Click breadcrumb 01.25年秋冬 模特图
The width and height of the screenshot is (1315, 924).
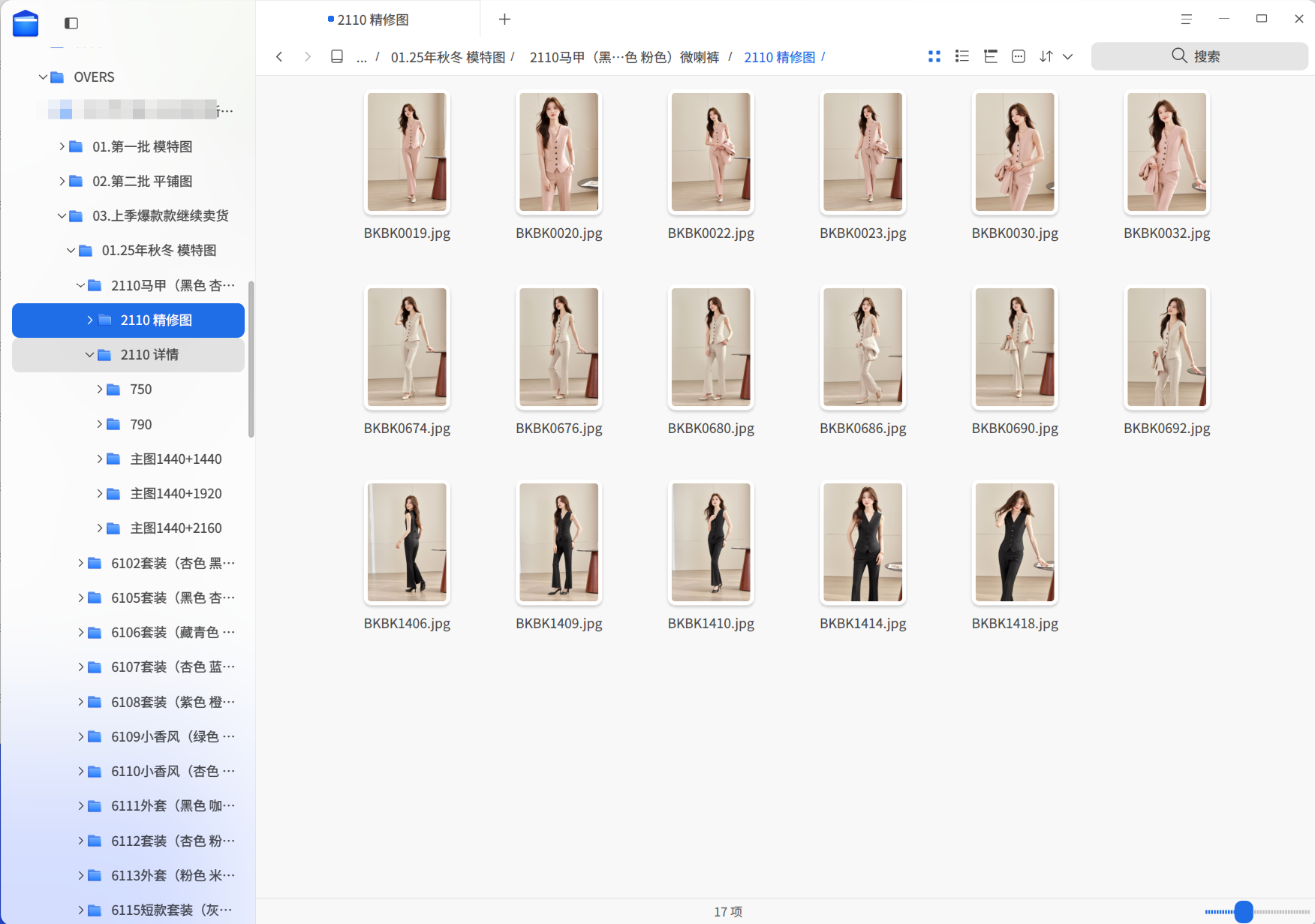coord(448,57)
